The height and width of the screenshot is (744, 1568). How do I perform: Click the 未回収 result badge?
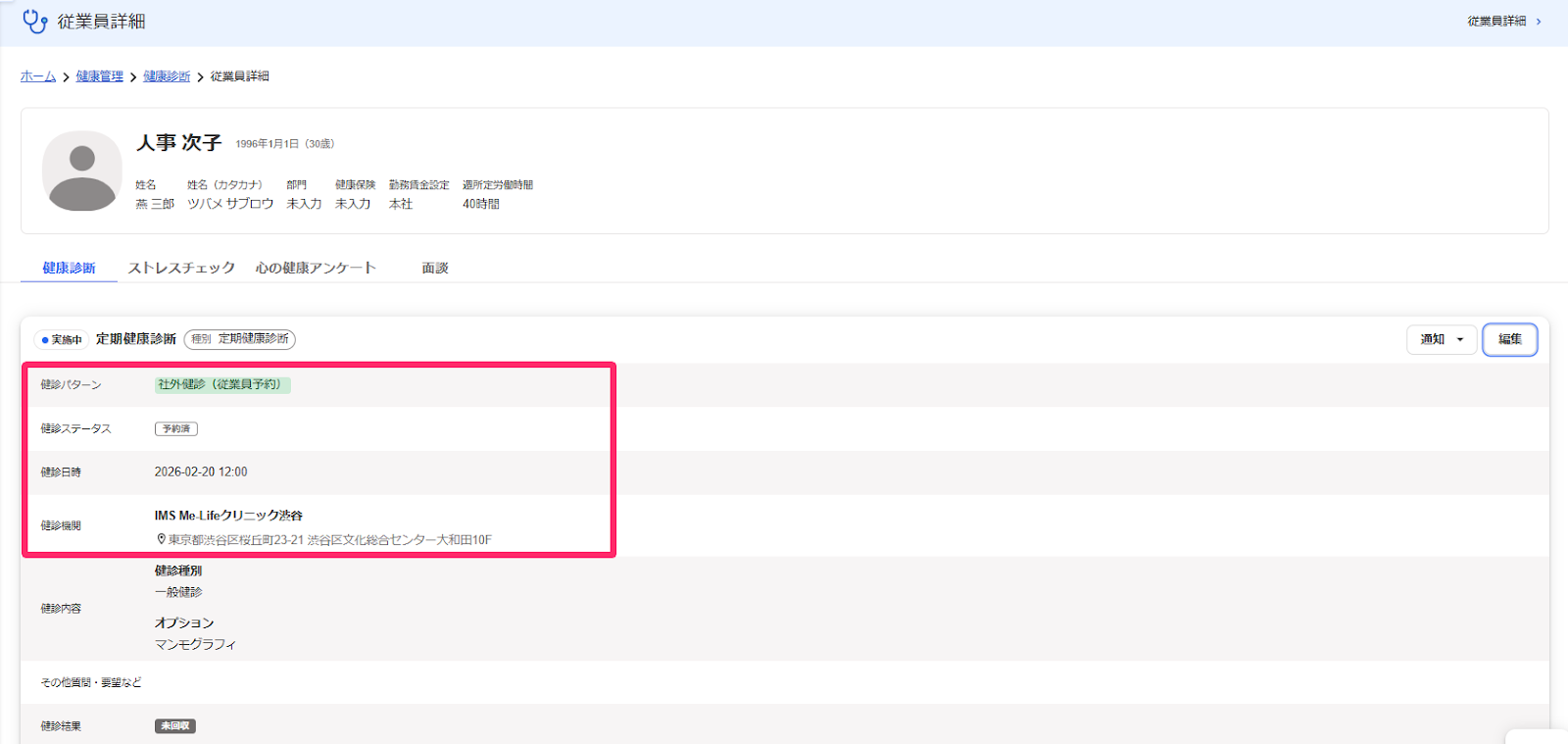(175, 726)
